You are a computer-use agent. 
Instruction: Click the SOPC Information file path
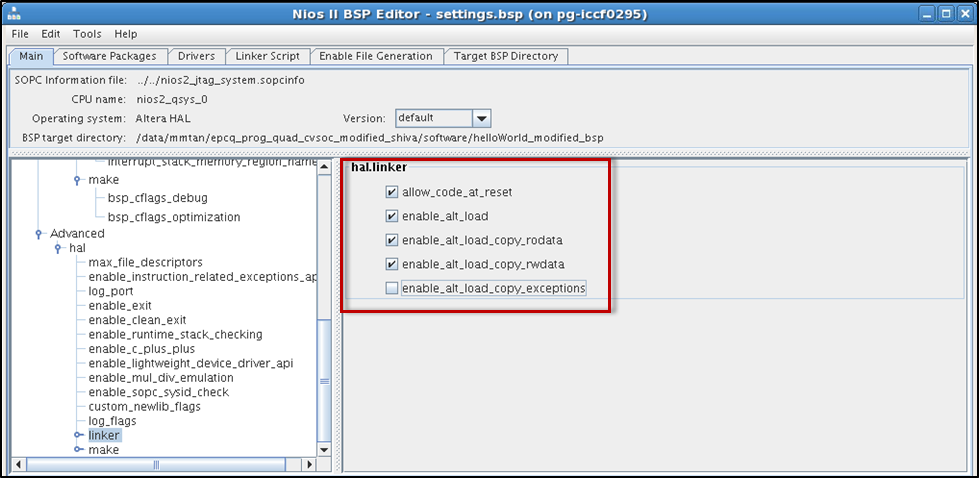click(220, 80)
